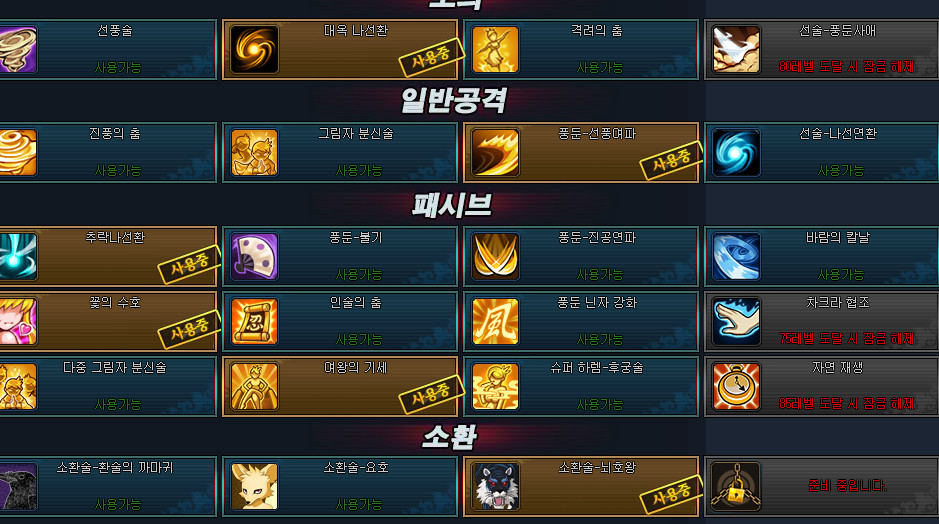Click the 격려의 춤 dancer icon

click(x=495, y=49)
